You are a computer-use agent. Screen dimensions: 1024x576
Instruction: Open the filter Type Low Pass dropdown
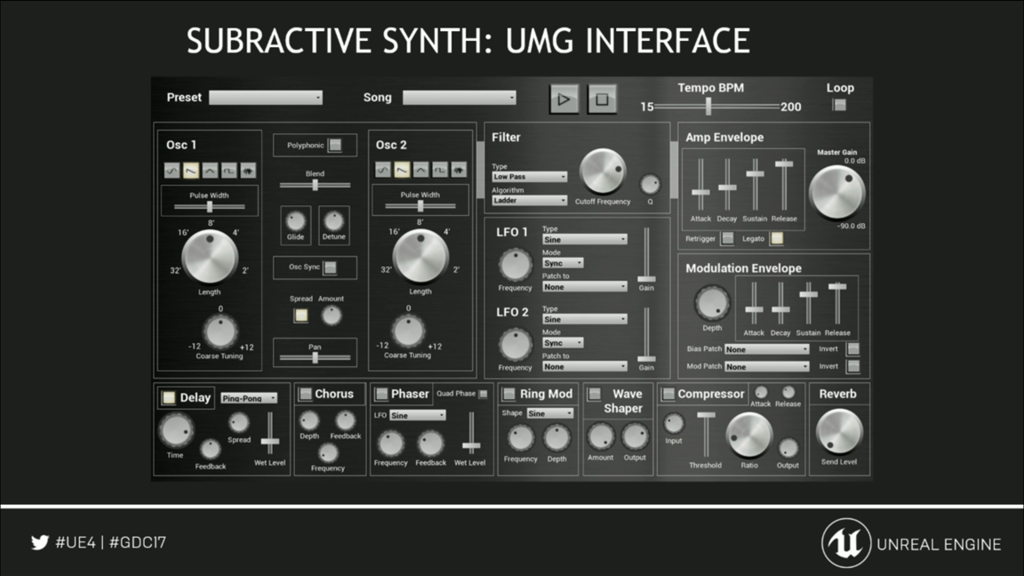[530, 176]
